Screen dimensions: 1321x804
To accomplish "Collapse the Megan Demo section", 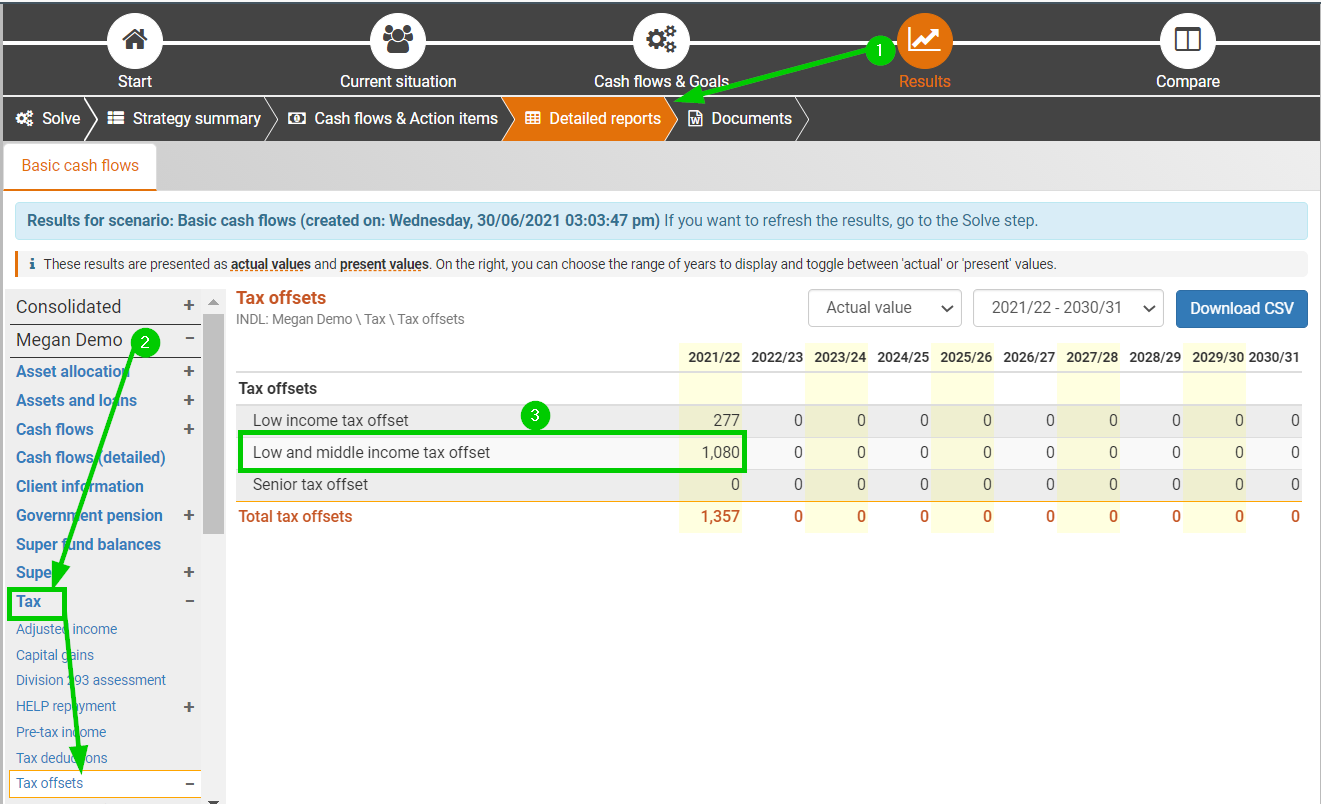I will click(x=189, y=340).
